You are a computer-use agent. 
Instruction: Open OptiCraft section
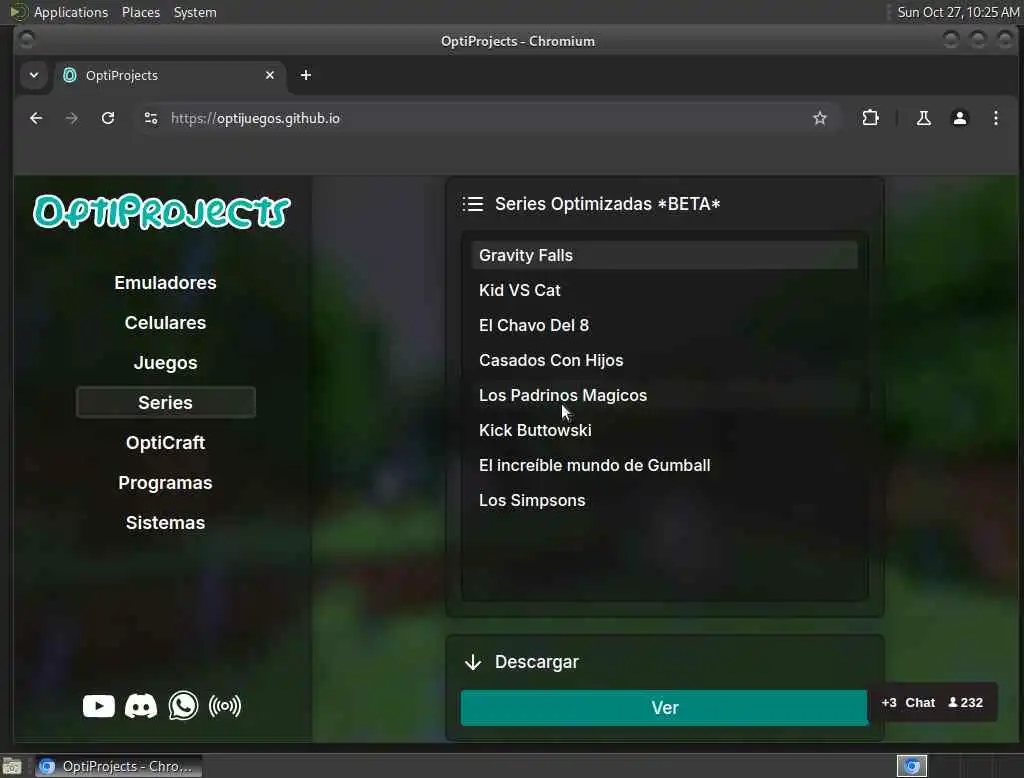(165, 442)
